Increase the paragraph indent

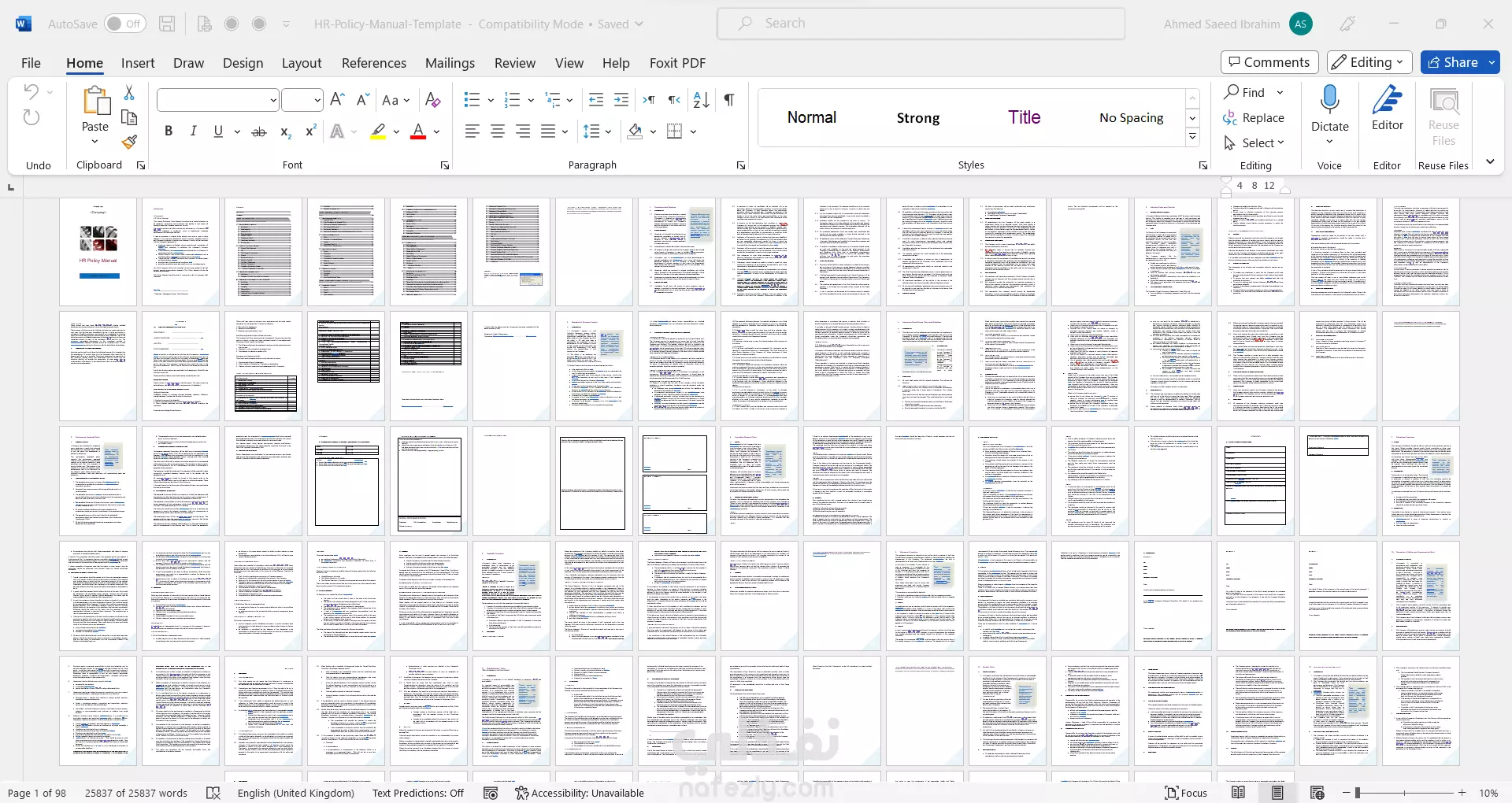click(621, 99)
